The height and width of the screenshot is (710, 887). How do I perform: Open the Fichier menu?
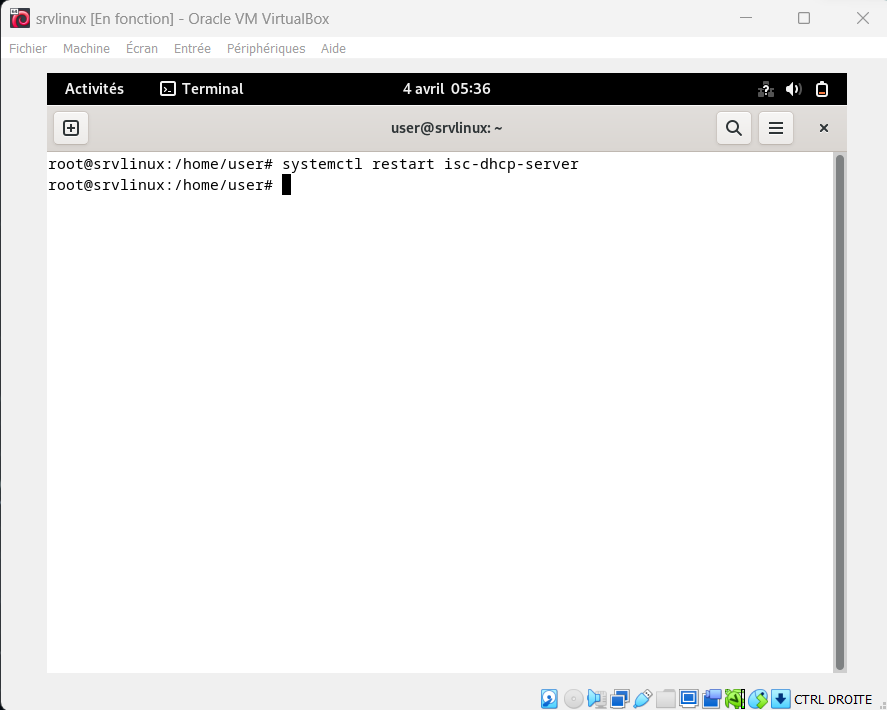28,48
